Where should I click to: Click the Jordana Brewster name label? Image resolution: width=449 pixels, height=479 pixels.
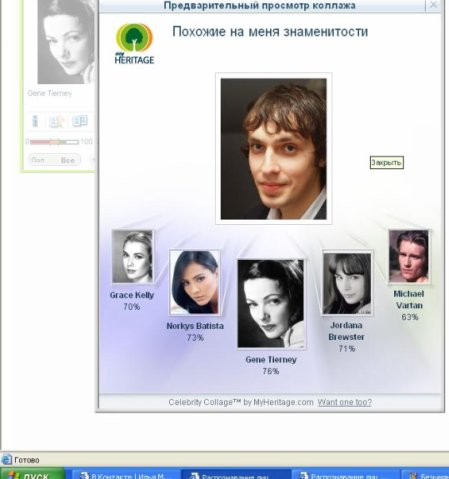(x=346, y=331)
